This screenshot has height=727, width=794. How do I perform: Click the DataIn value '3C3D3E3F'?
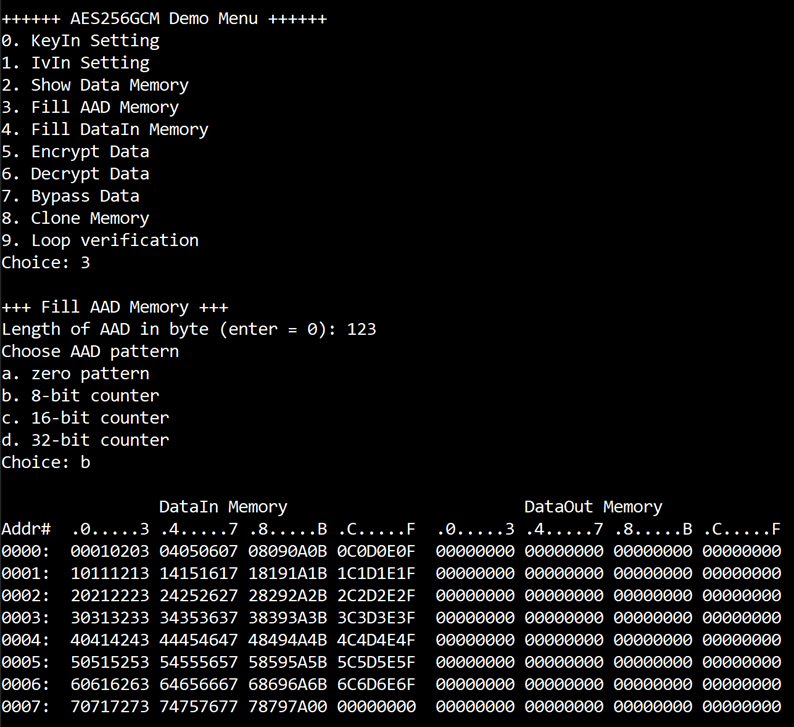(377, 618)
